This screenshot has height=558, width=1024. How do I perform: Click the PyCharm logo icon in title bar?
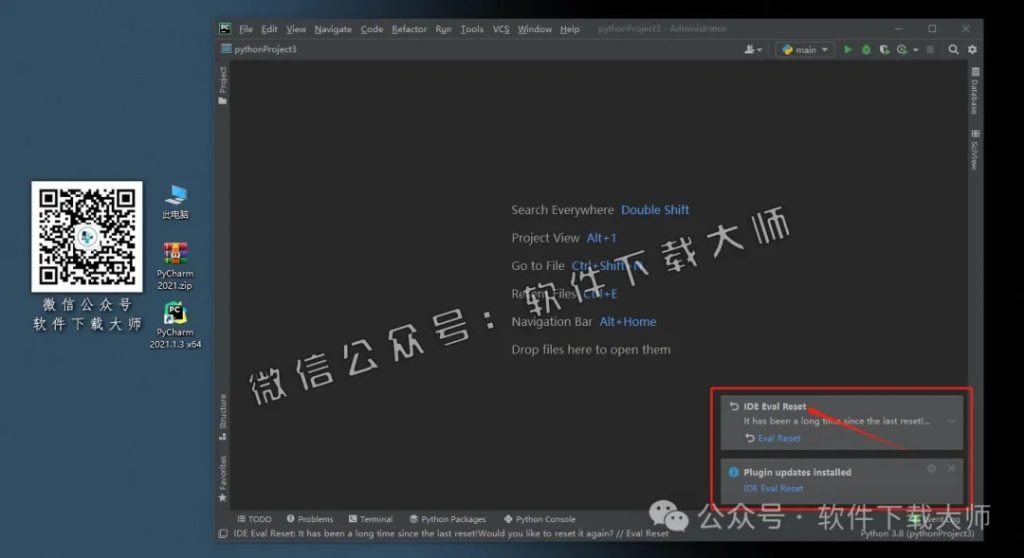coord(225,29)
